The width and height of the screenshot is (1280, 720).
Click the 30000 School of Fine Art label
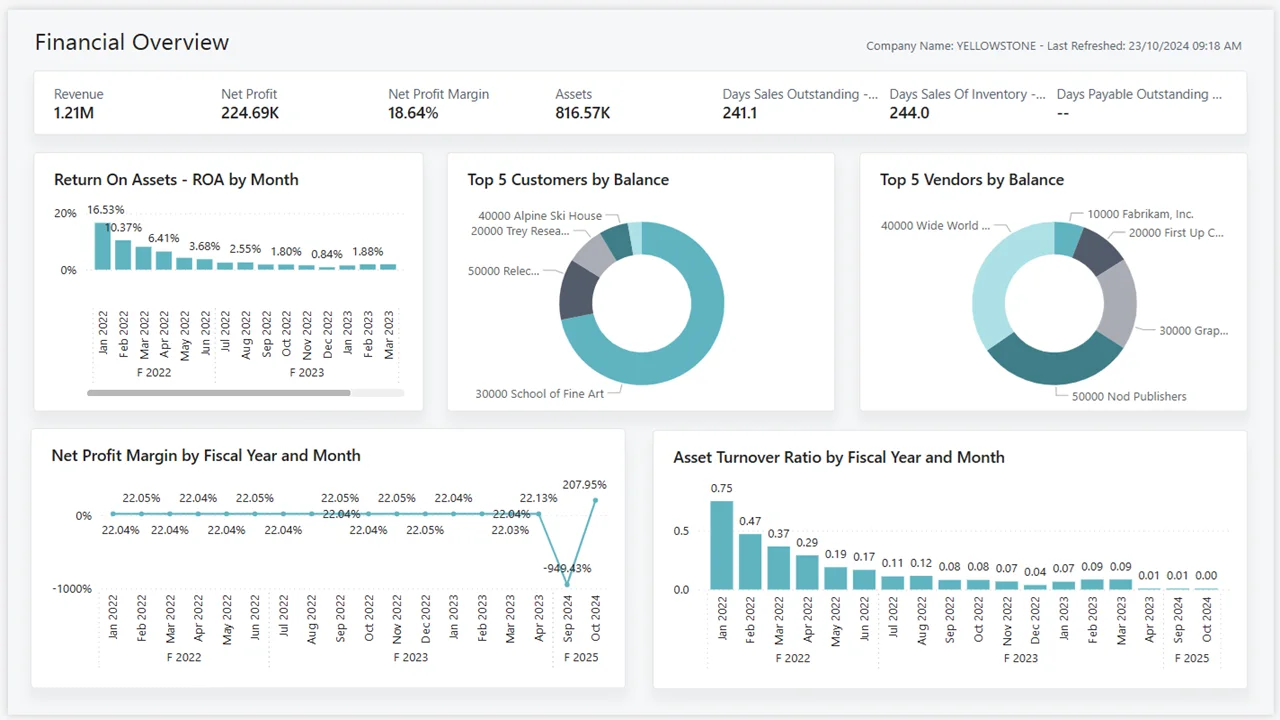[540, 394]
